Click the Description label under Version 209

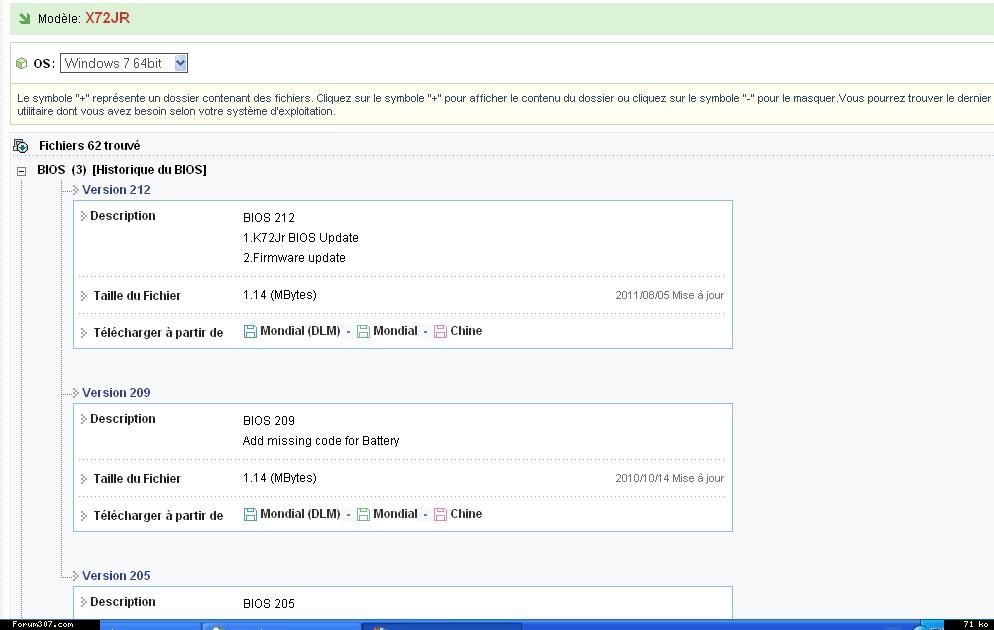pyautogui.click(x=122, y=418)
